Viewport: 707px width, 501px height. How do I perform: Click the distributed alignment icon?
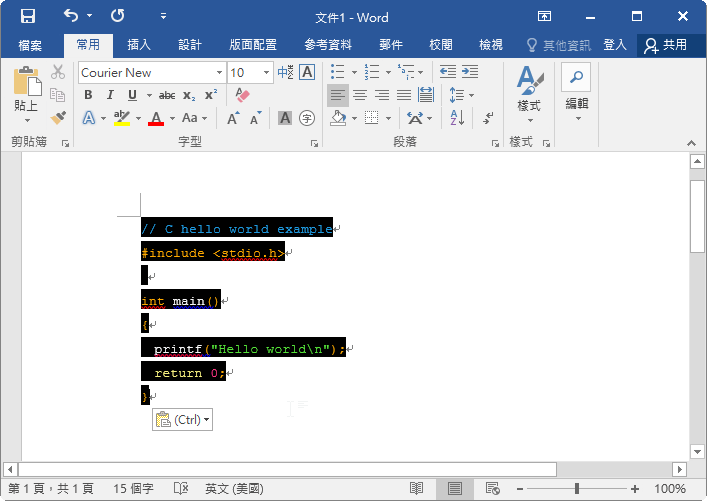426,95
